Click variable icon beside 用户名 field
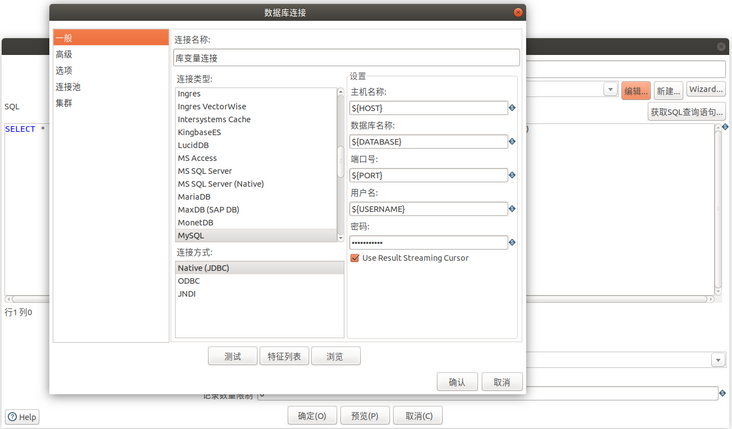The height and width of the screenshot is (429, 732). pyautogui.click(x=513, y=209)
